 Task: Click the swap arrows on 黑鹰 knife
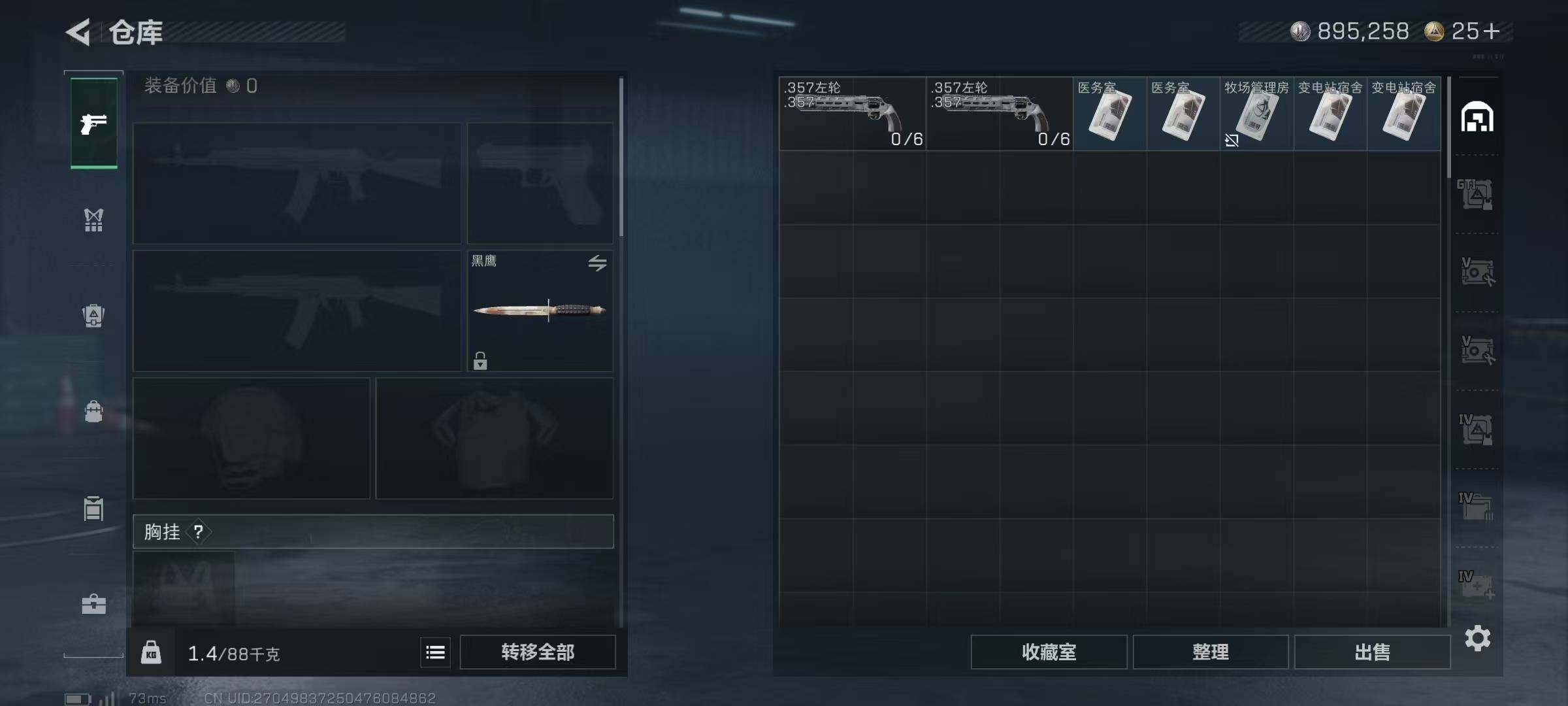597,263
